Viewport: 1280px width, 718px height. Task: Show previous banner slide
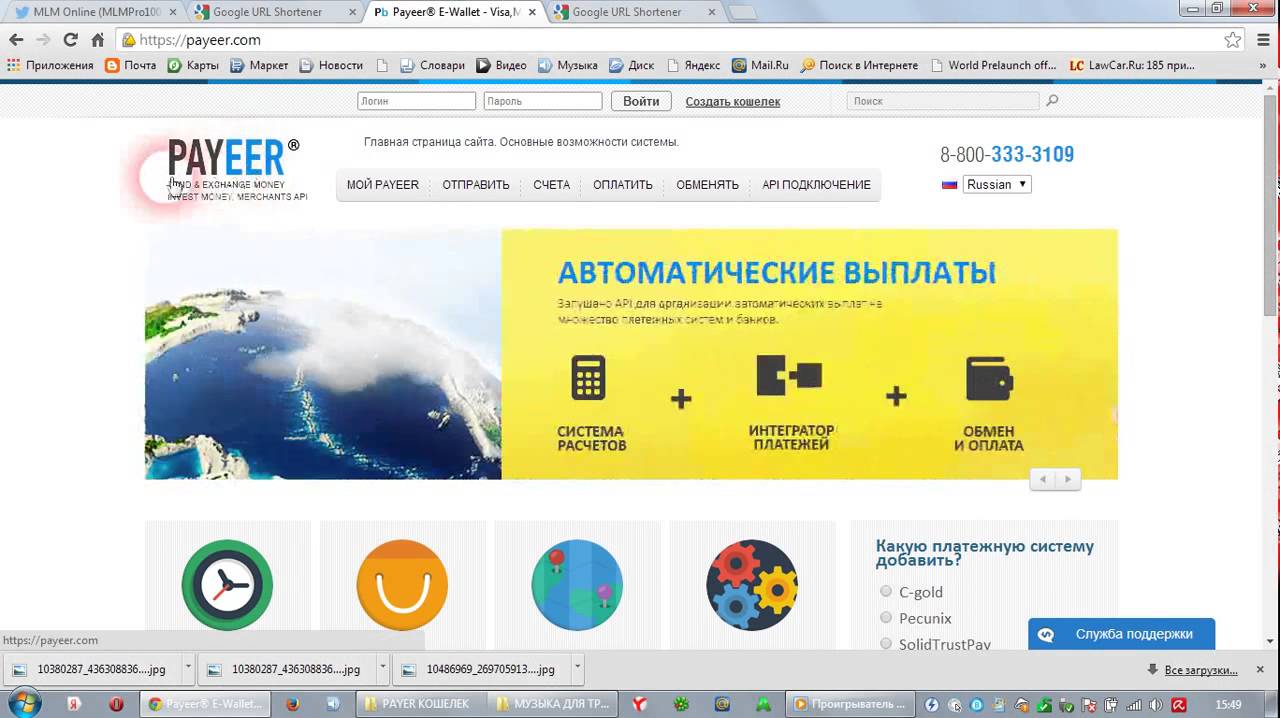coord(1043,480)
